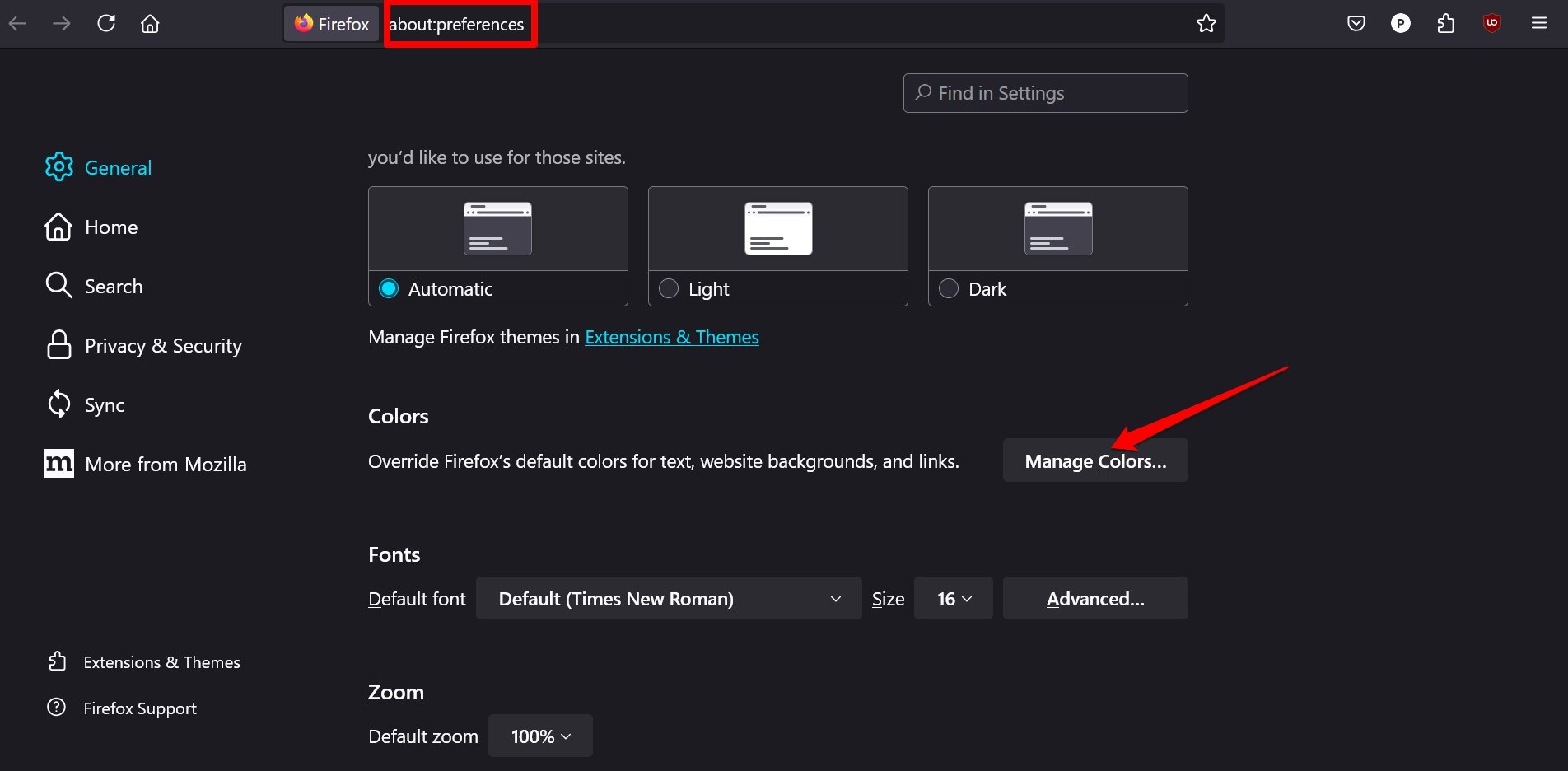Click the Search magnifier icon in sidebar
Image resolution: width=1568 pixels, height=771 pixels.
pyautogui.click(x=58, y=286)
